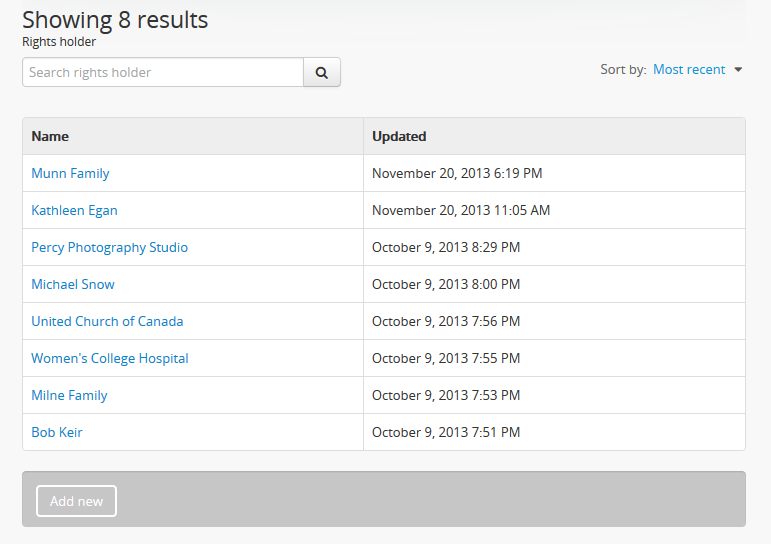Screen dimensions: 771x544
Task: Select Percy Photography Studio link
Action: (x=109, y=247)
